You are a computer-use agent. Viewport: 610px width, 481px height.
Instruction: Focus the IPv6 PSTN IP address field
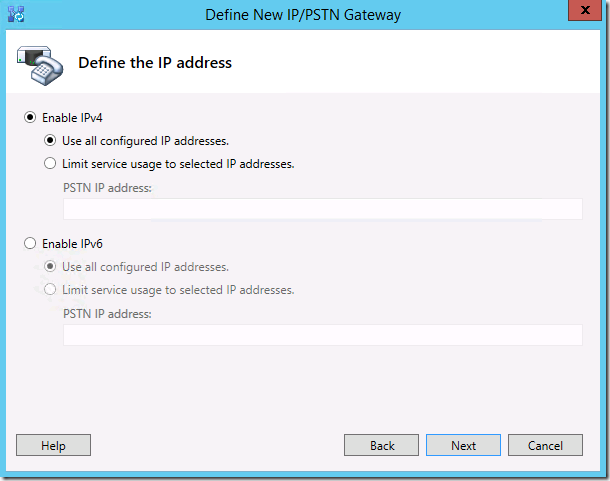(x=323, y=335)
